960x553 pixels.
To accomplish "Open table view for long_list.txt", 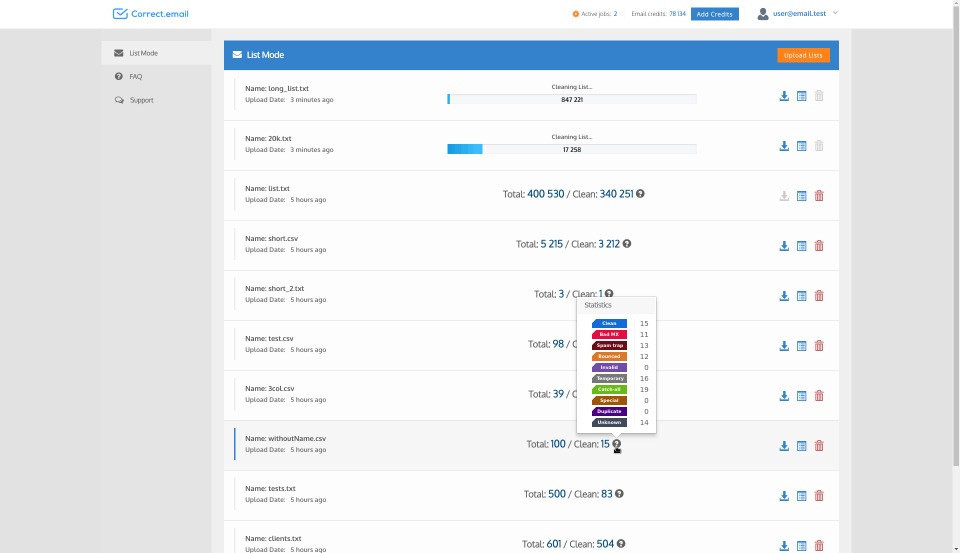I will point(801,96).
